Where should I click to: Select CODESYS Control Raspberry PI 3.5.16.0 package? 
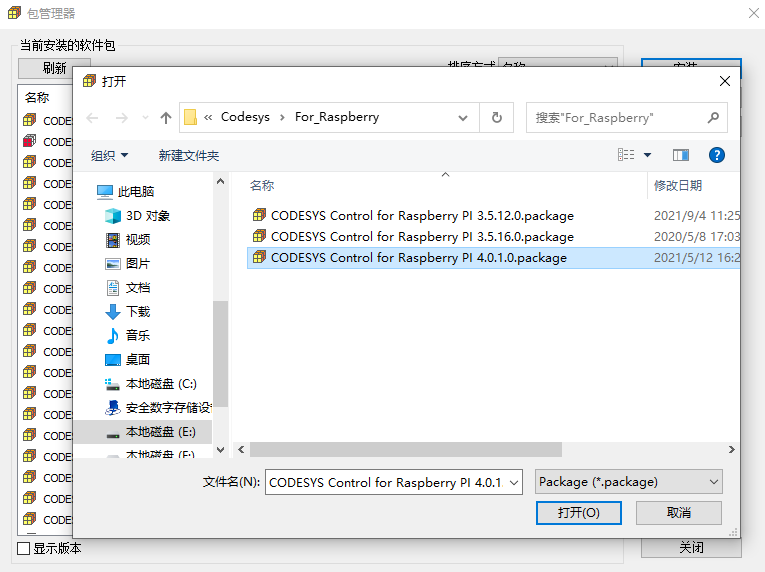pyautogui.click(x=421, y=237)
